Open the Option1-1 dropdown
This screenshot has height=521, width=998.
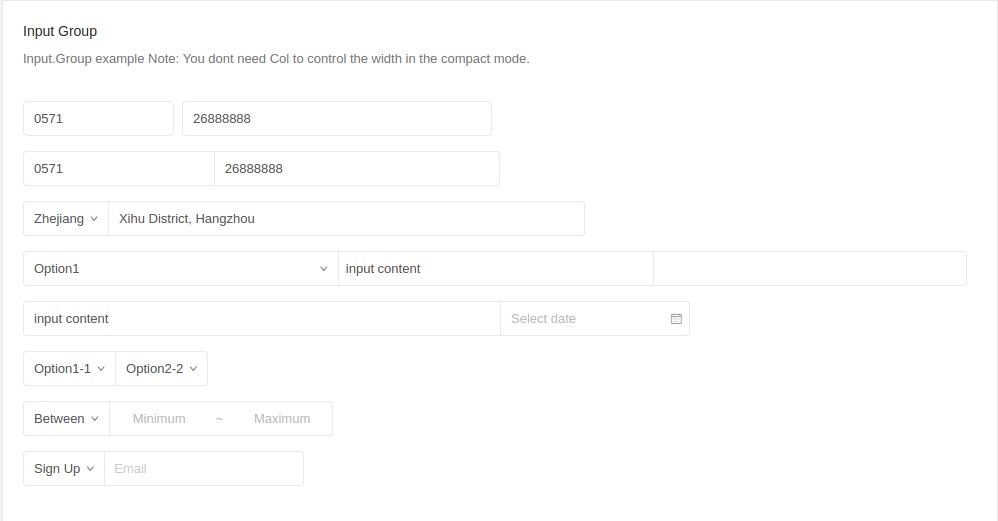[x=69, y=369]
